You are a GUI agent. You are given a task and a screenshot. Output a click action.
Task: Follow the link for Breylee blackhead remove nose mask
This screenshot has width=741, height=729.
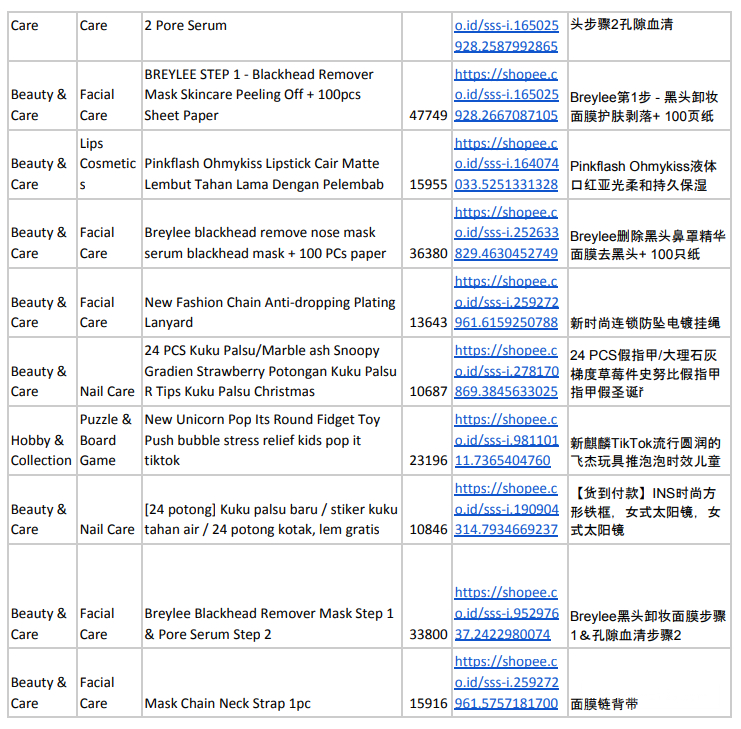click(506, 233)
